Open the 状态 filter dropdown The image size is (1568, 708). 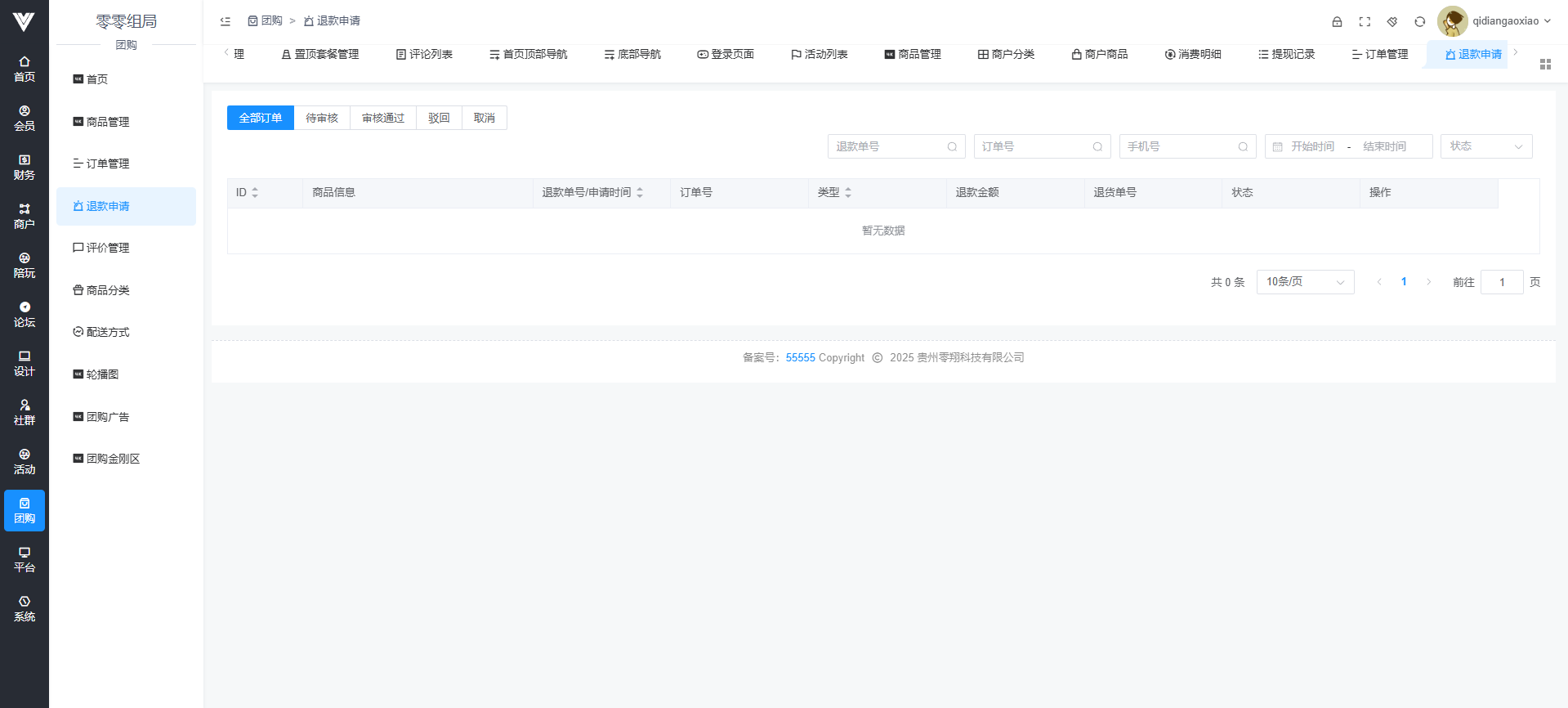1485,146
